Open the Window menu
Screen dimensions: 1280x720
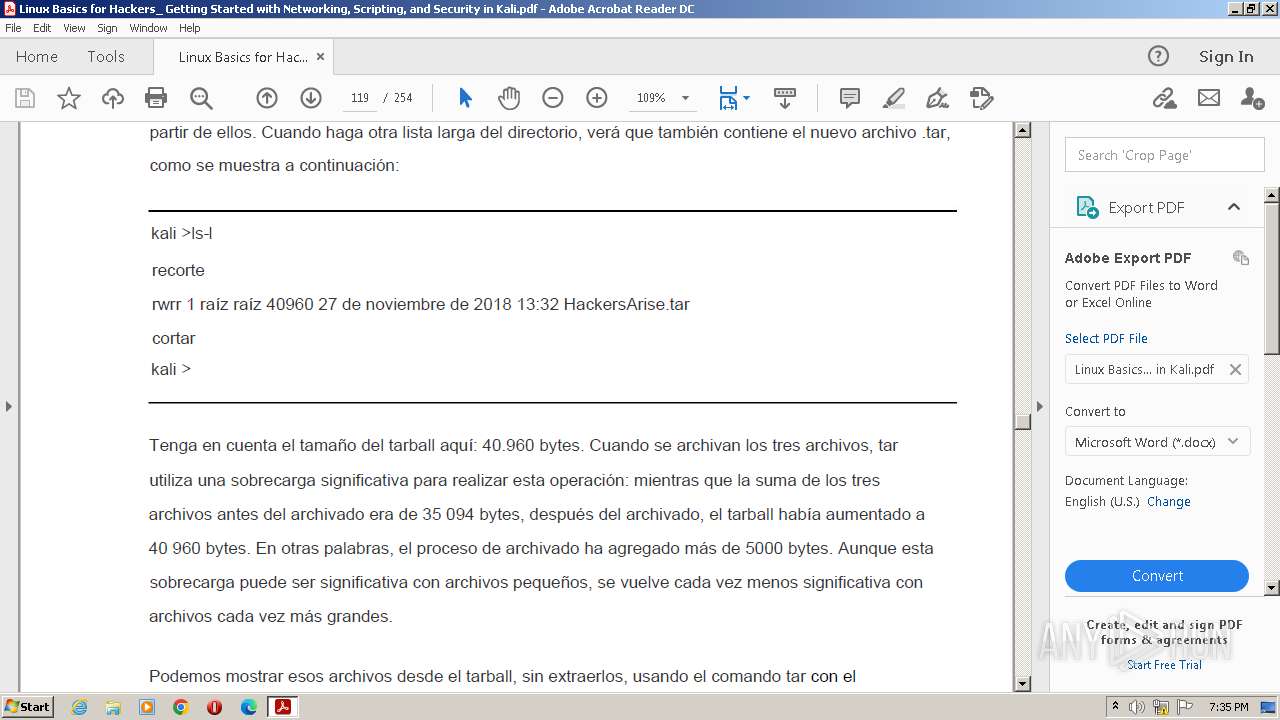coord(148,28)
